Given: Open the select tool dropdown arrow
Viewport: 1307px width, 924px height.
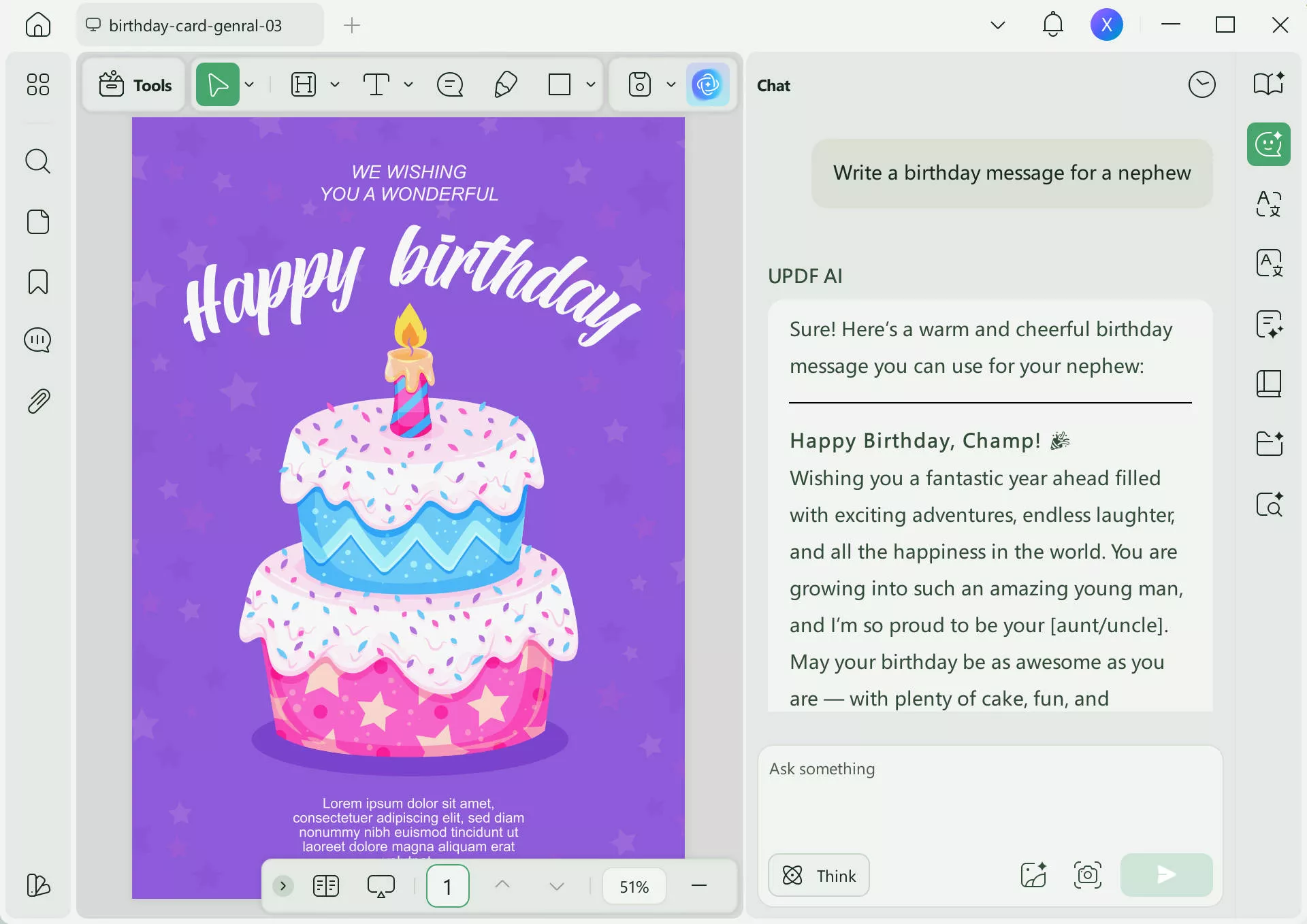Looking at the screenshot, I should pyautogui.click(x=249, y=84).
